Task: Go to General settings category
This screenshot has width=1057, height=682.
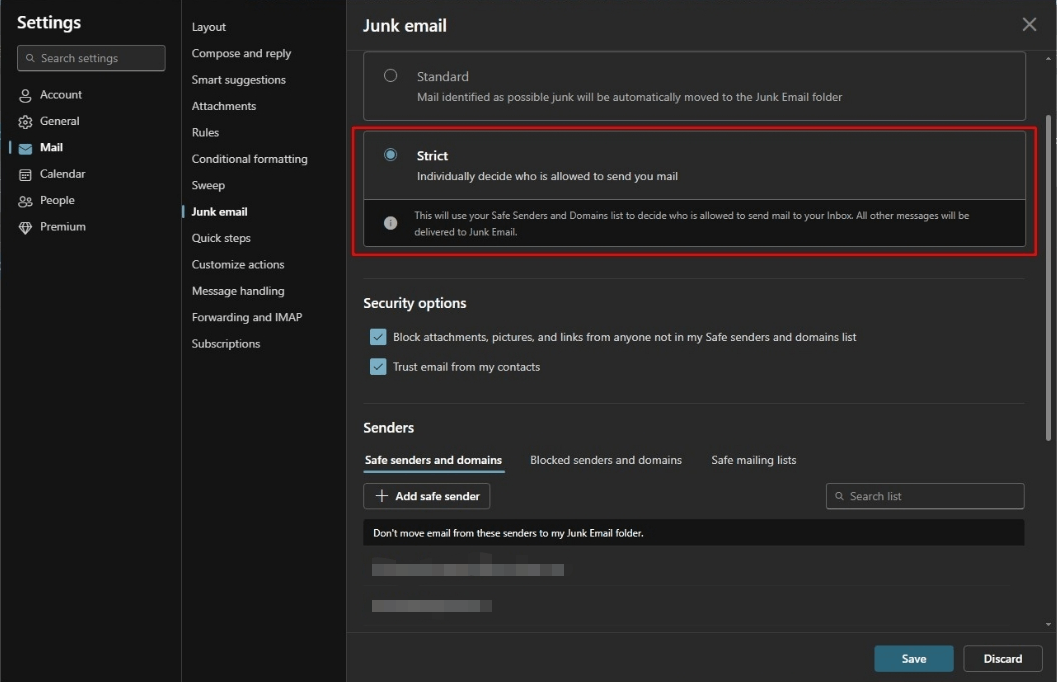Action: click(59, 121)
